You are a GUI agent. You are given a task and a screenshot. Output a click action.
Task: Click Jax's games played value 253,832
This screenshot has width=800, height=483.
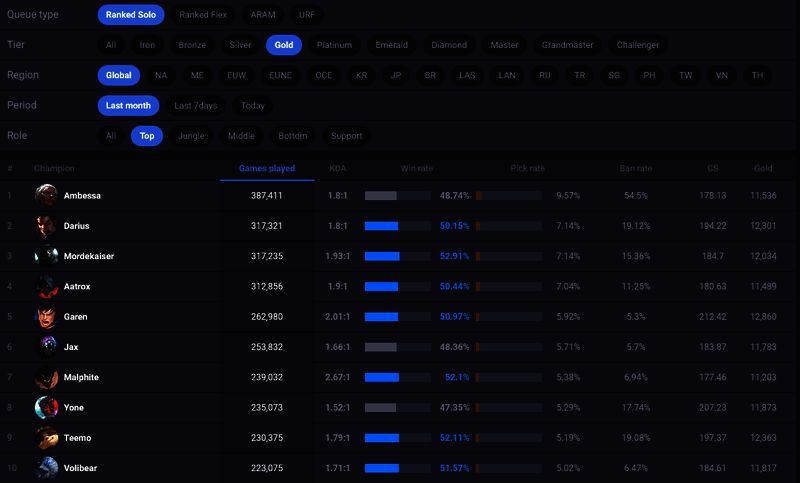coord(266,347)
